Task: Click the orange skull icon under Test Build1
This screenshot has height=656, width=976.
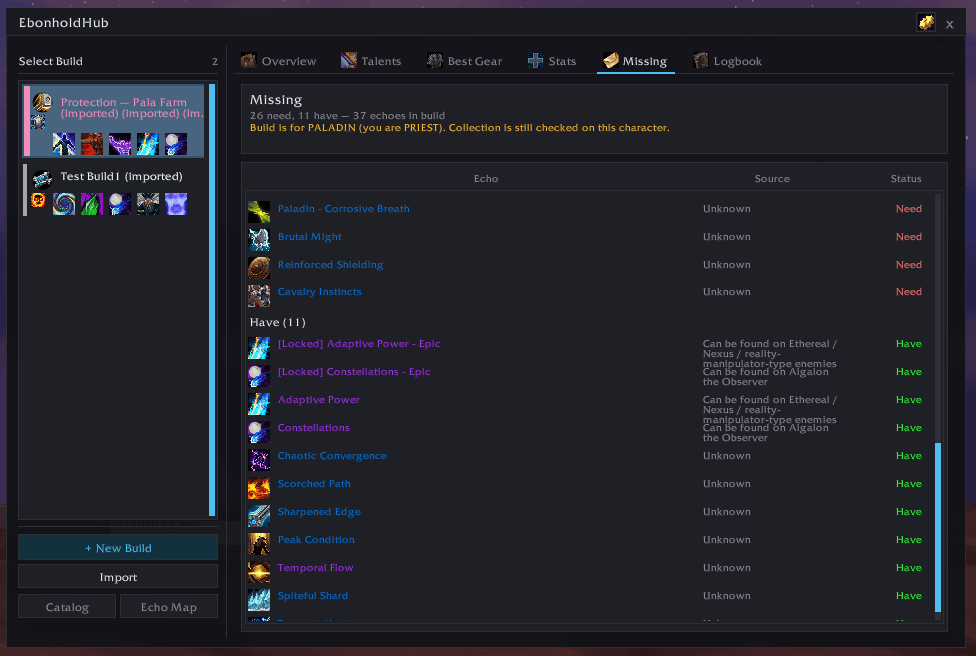Action: (38, 200)
